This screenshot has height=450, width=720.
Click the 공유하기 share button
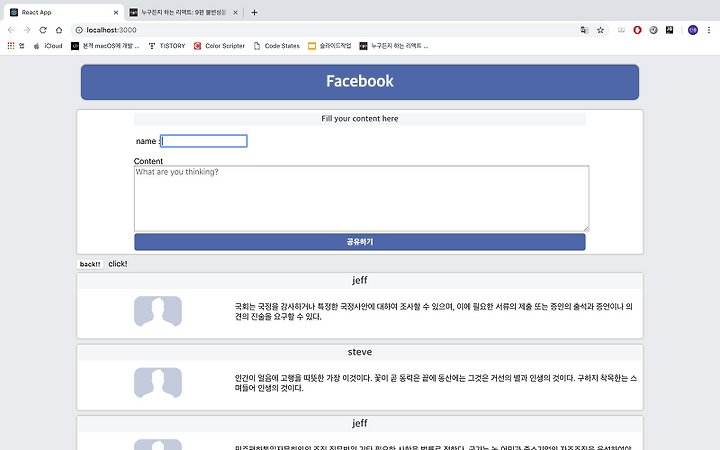point(360,242)
